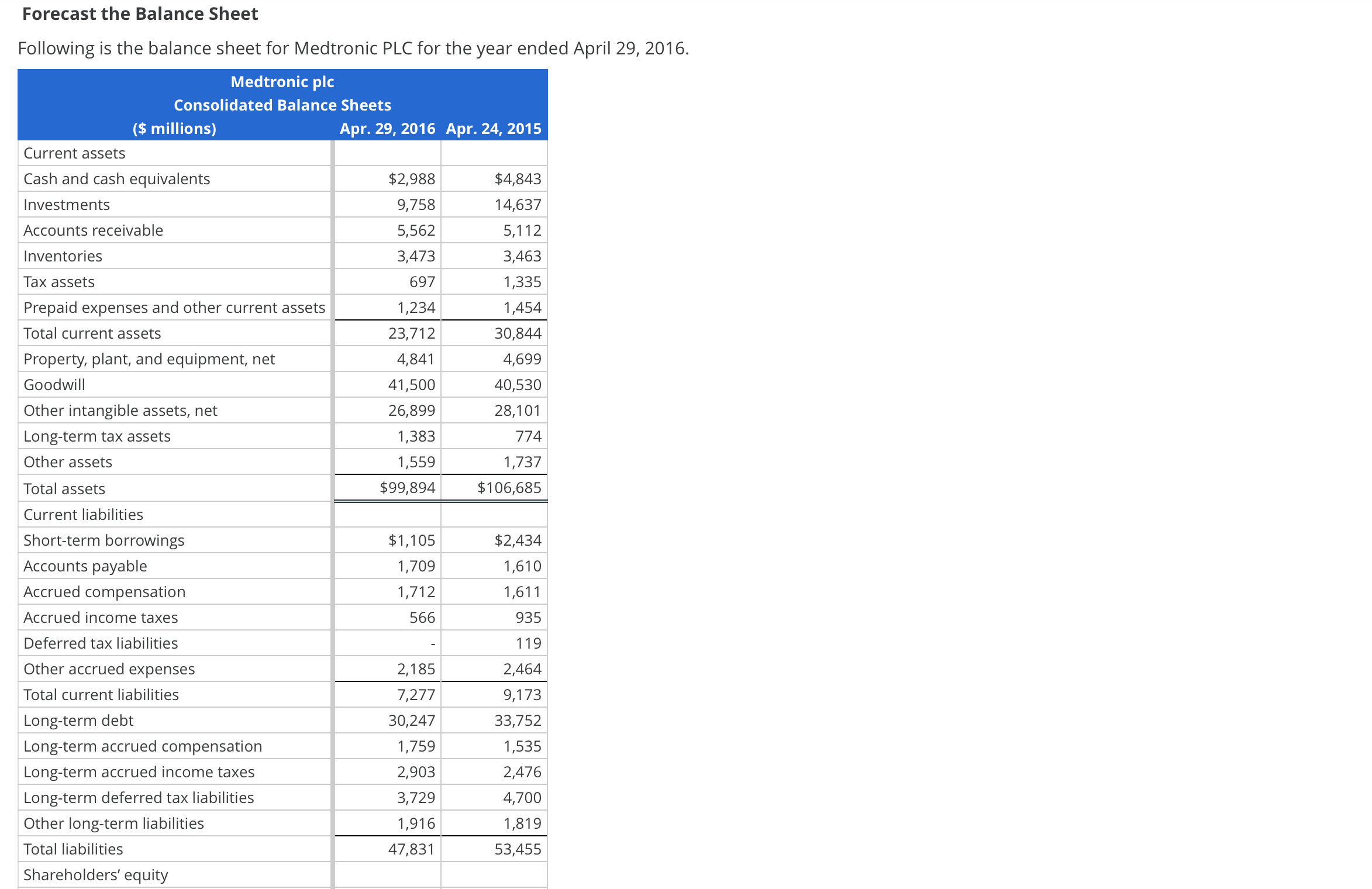Select the Inventories label

62,256
